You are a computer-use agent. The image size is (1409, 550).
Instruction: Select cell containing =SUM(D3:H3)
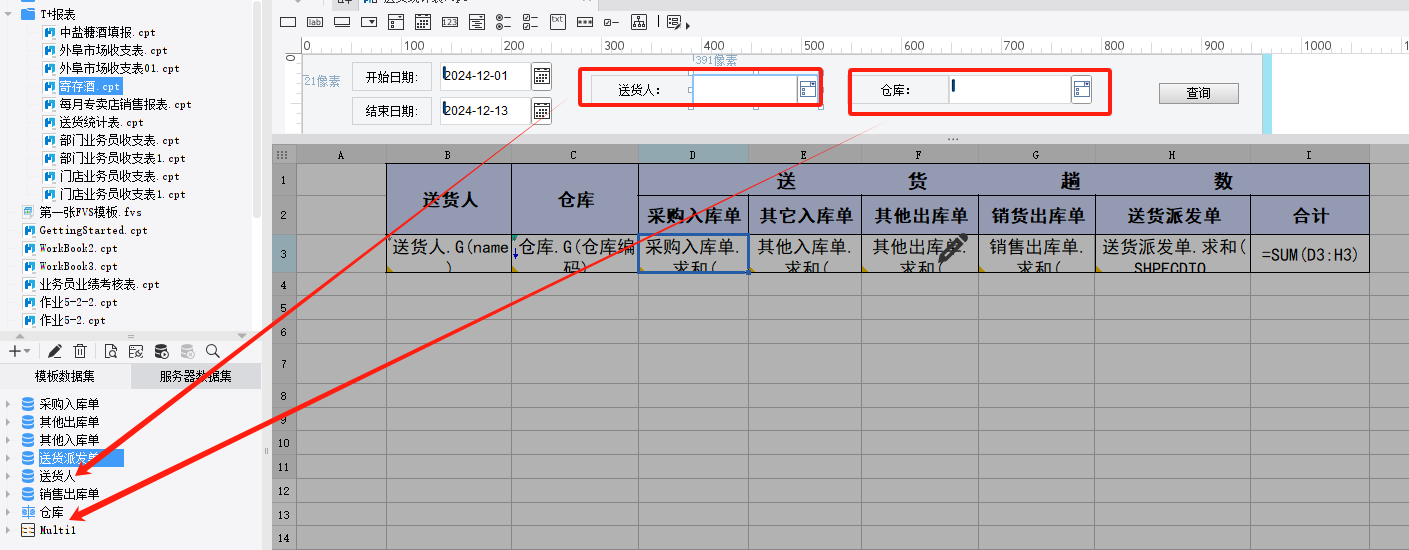[x=1310, y=254]
